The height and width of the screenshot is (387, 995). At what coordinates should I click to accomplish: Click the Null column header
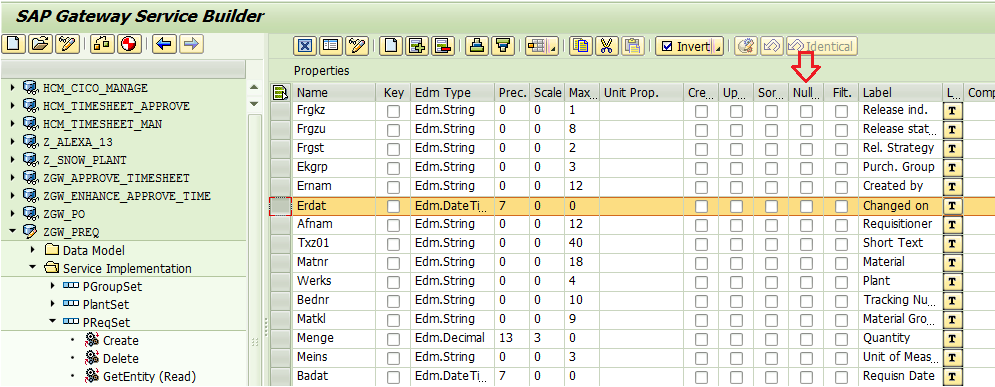[807, 93]
